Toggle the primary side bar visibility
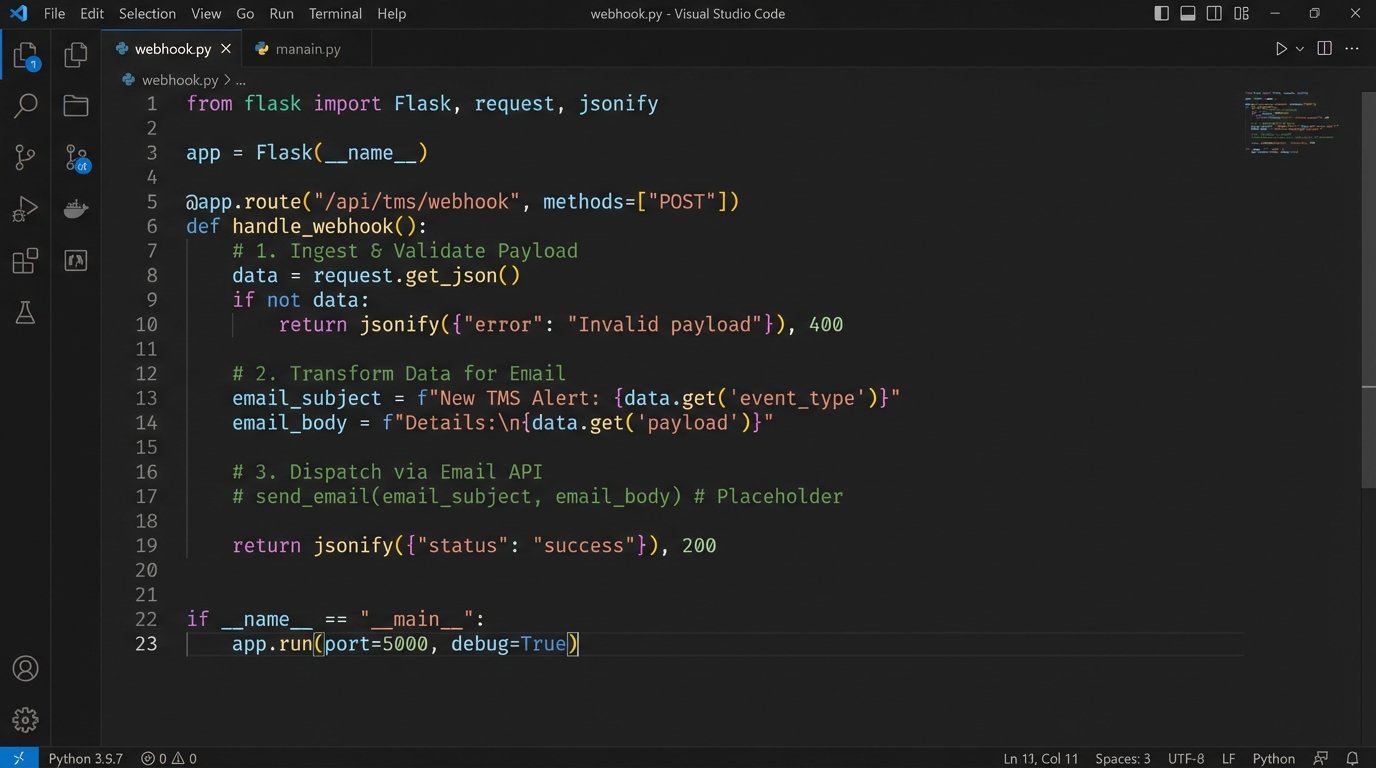The height and width of the screenshot is (768, 1376). click(x=1161, y=14)
